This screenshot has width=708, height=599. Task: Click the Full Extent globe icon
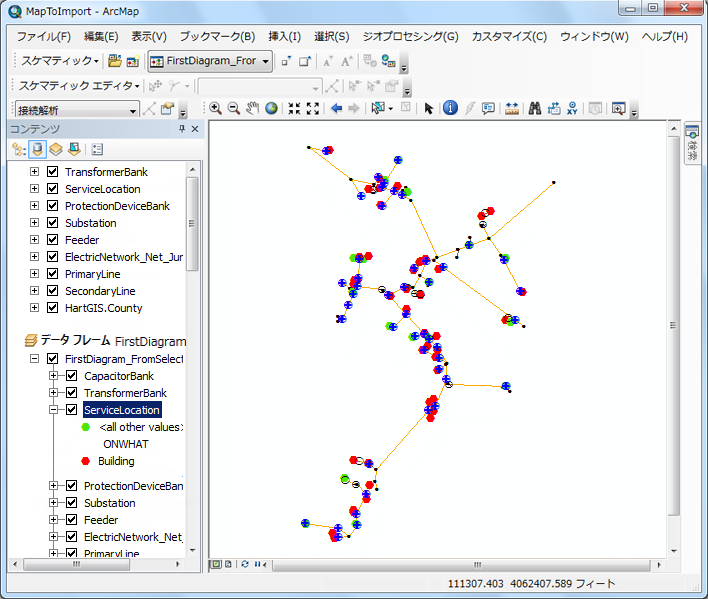point(271,108)
